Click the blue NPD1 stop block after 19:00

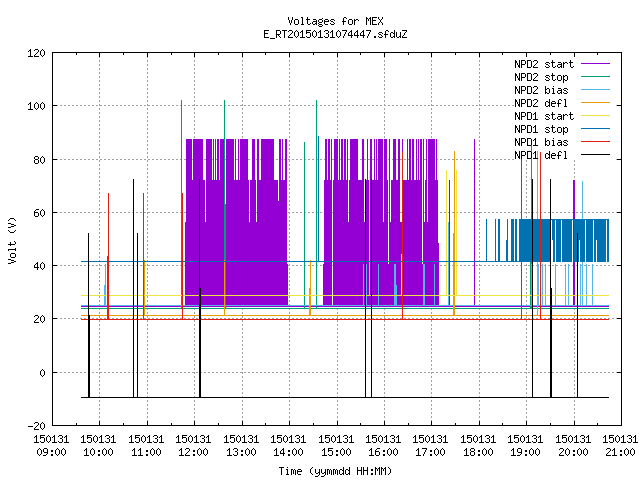pyautogui.click(x=563, y=240)
